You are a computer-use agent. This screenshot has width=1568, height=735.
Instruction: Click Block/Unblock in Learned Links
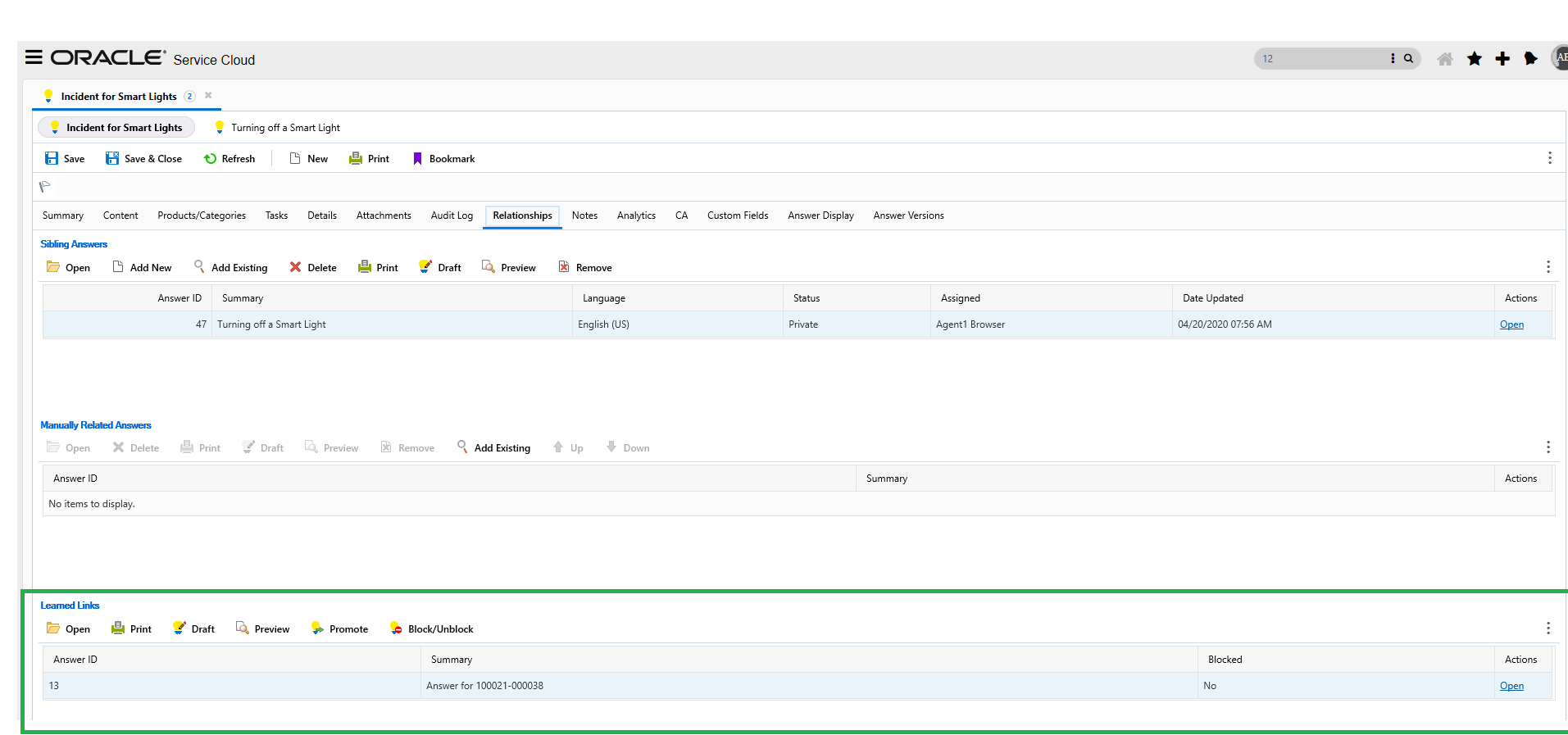click(x=431, y=629)
